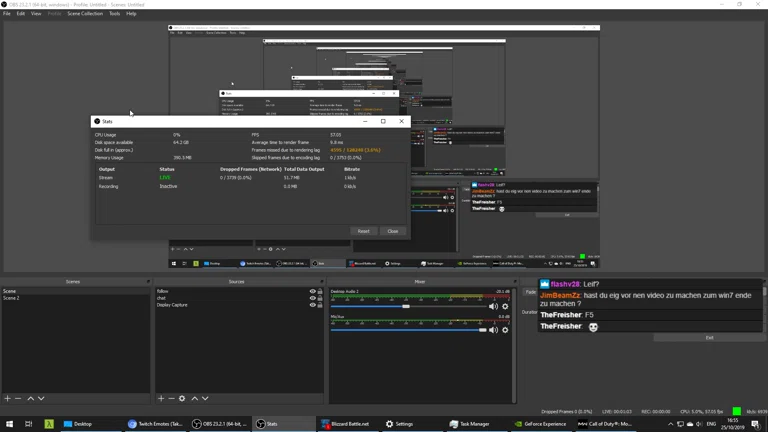768x432 pixels.
Task: Add a new scene with plus icon
Action: pos(7,398)
